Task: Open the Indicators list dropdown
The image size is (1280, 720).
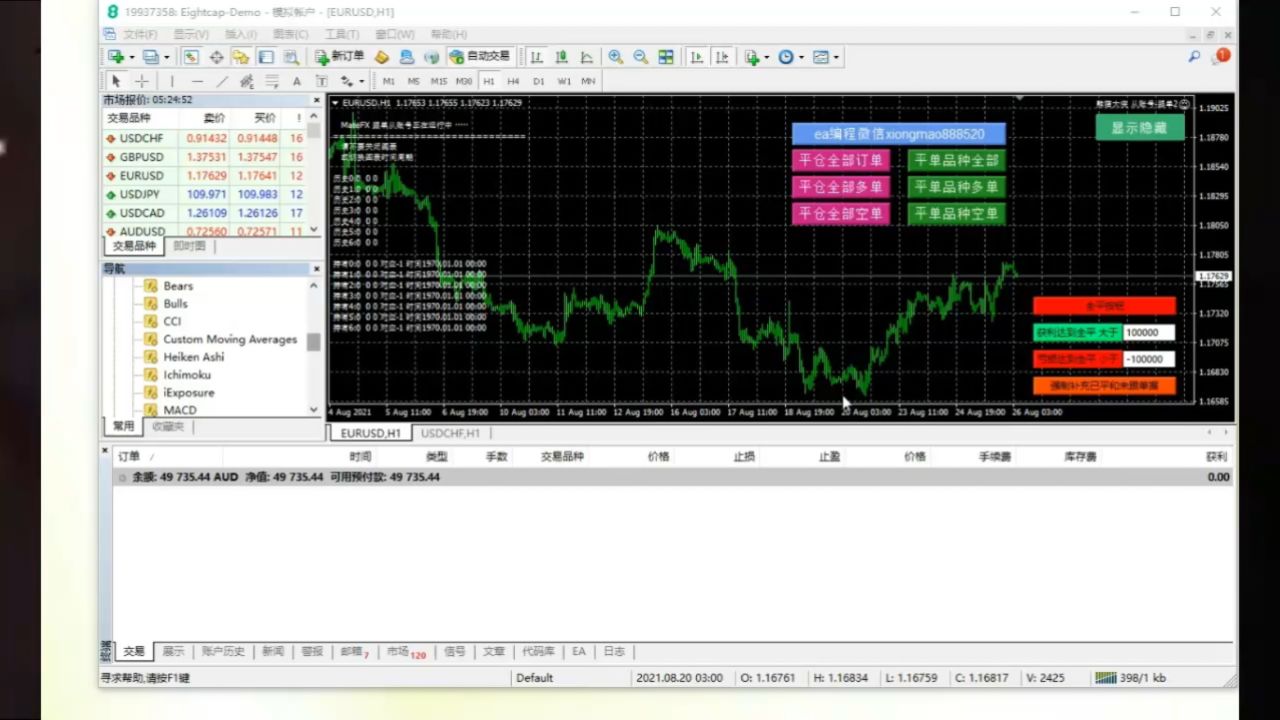Action: [757, 57]
